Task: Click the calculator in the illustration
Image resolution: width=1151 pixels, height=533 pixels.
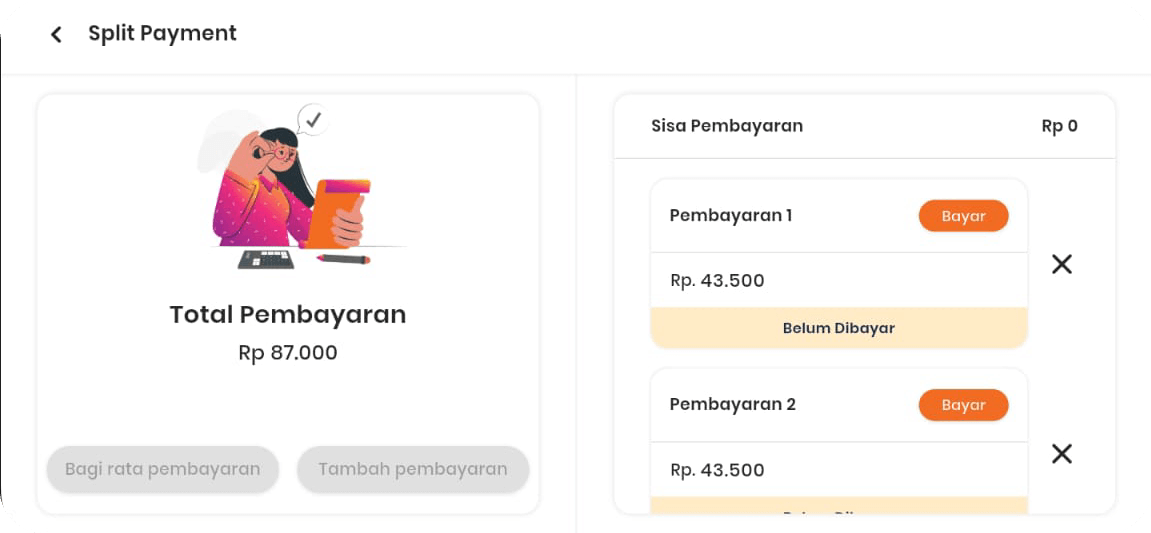Action: tap(266, 259)
